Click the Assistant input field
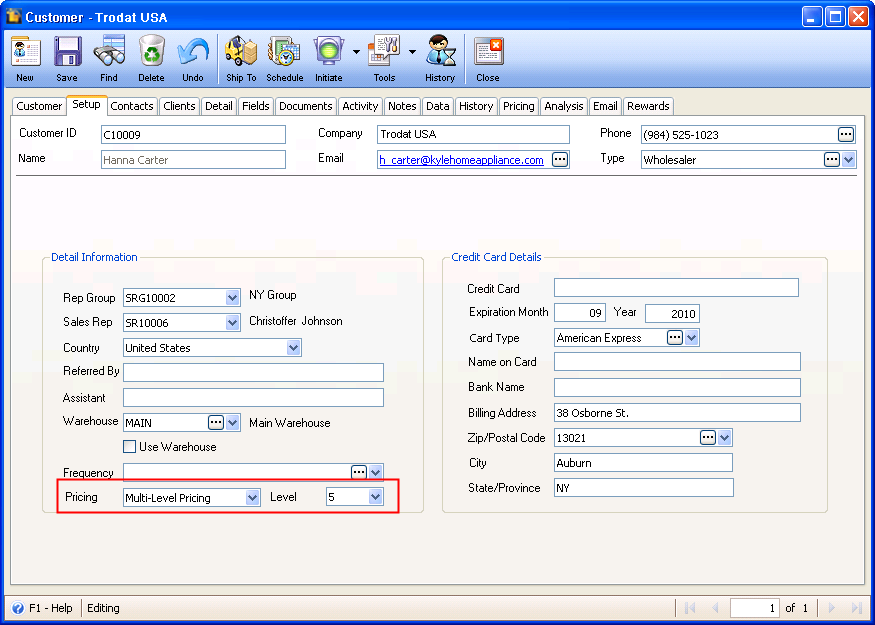This screenshot has width=875, height=625. (253, 397)
